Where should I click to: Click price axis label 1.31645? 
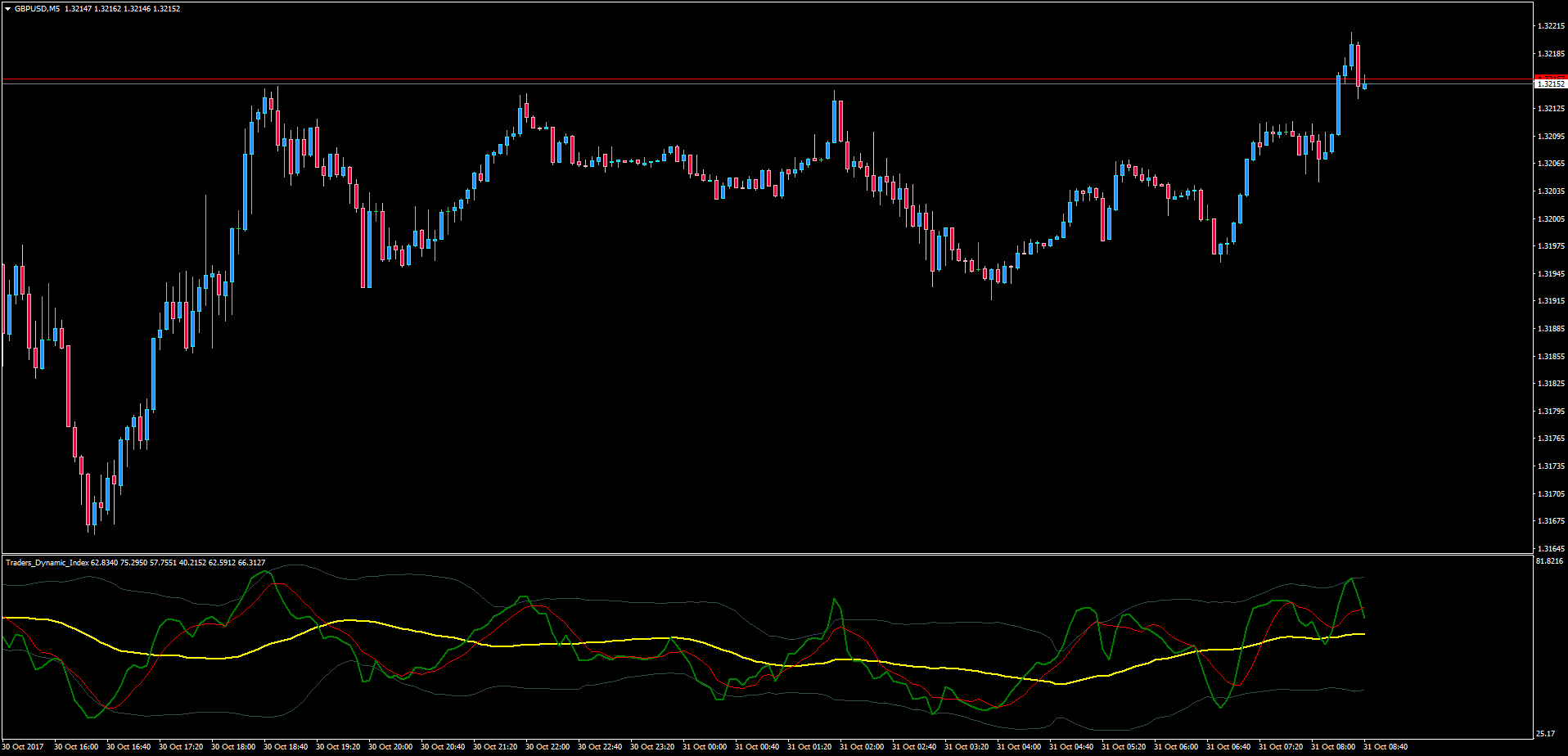(1551, 549)
